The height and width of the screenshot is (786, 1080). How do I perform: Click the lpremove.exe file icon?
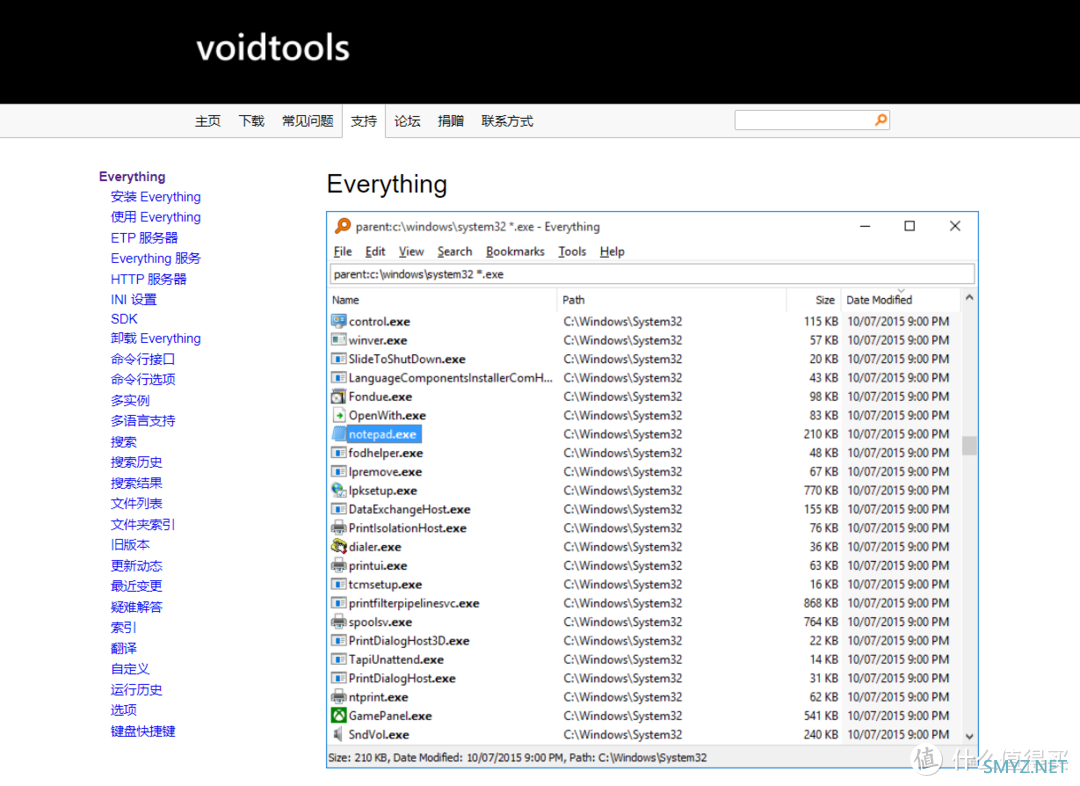click(x=338, y=472)
